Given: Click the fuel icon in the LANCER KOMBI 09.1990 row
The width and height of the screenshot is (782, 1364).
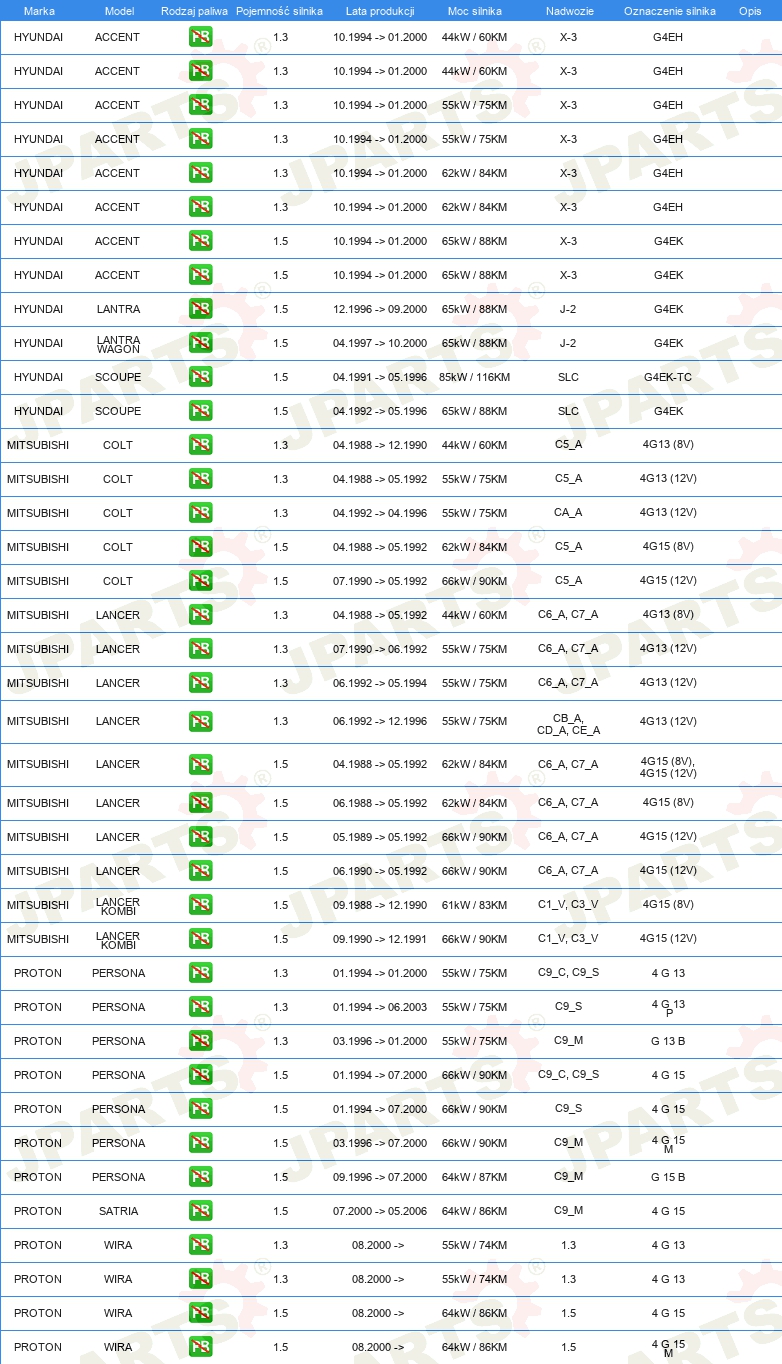Looking at the screenshot, I should [x=200, y=939].
